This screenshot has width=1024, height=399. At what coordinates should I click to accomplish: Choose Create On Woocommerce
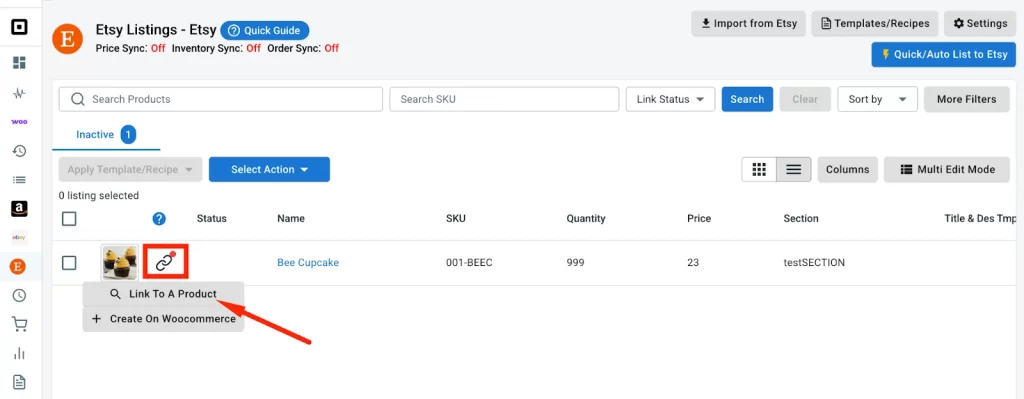coord(163,319)
